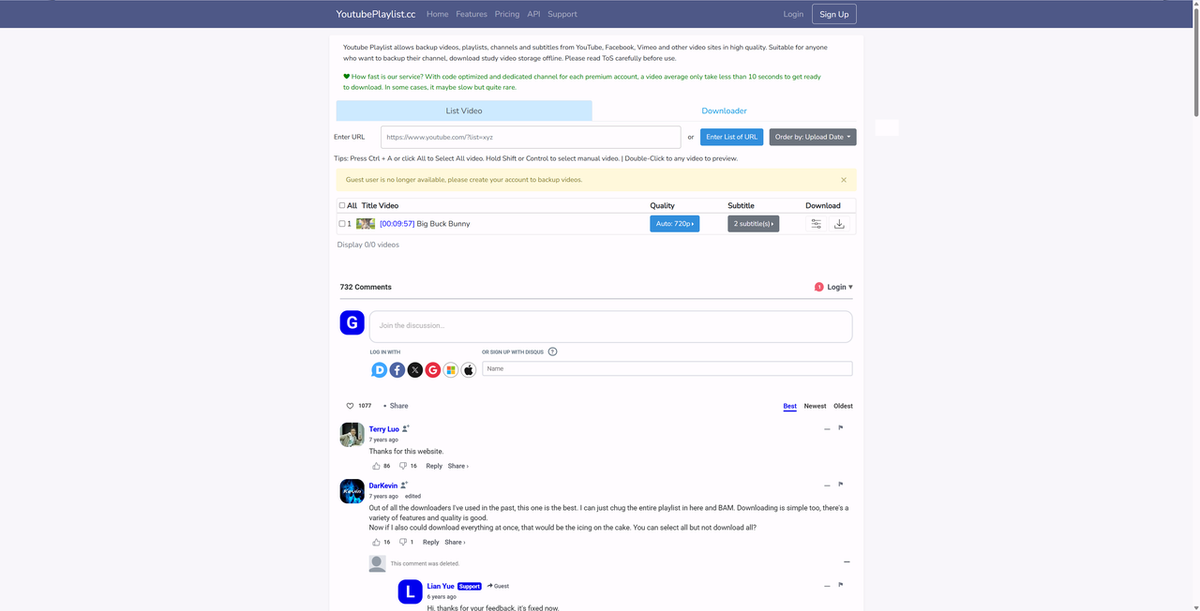The image size is (1200, 611).
Task: Follow DarKevin via the person-plus icon
Action: (x=404, y=485)
